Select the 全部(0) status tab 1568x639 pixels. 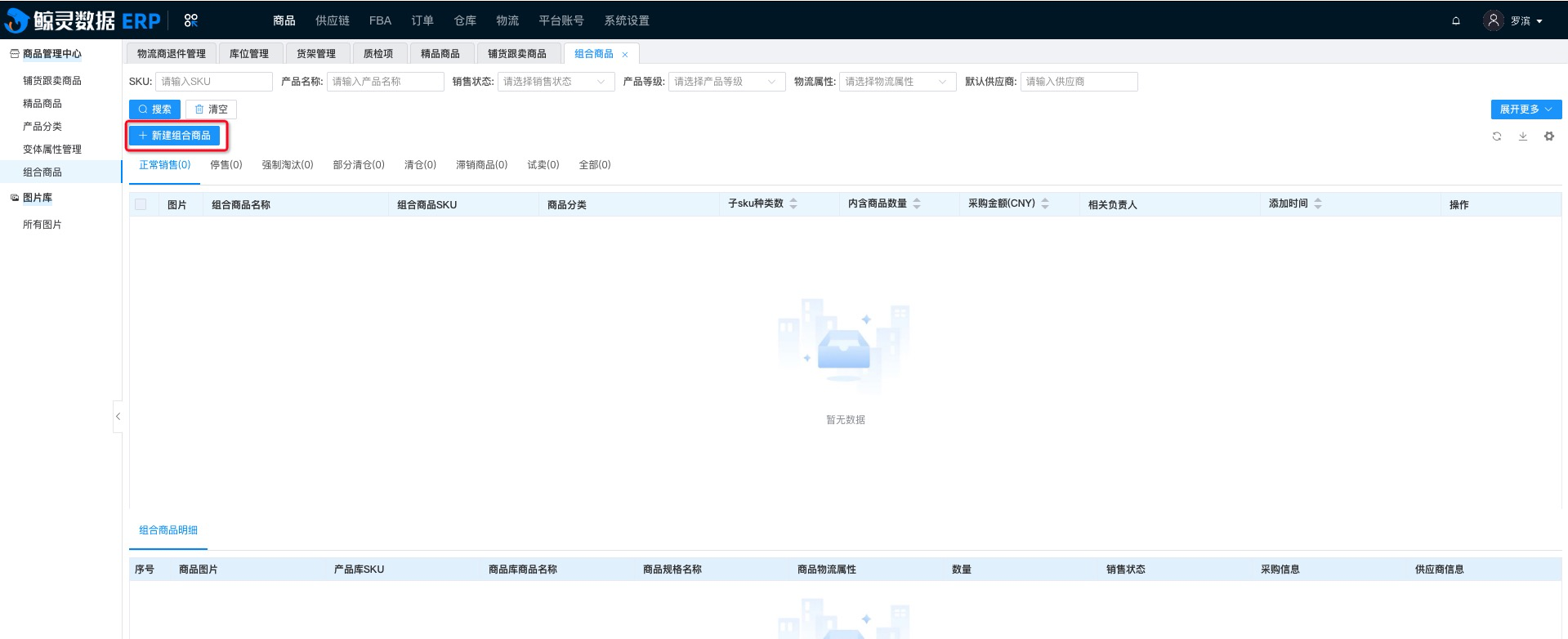595,165
